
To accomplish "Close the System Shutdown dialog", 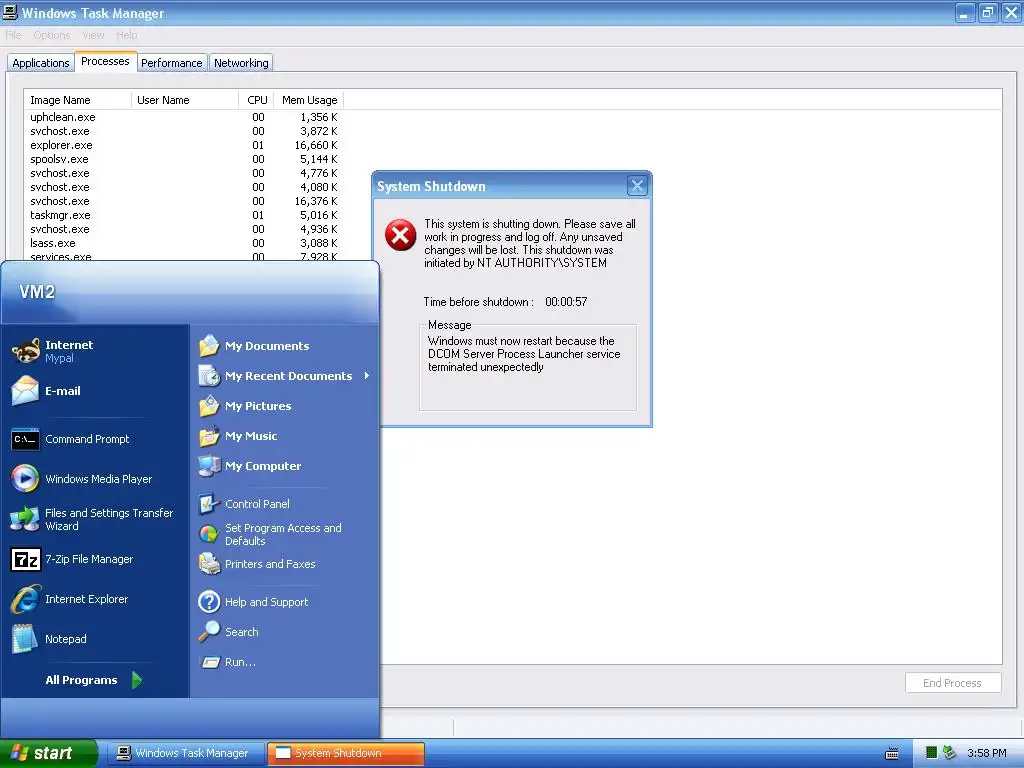I will coord(637,186).
